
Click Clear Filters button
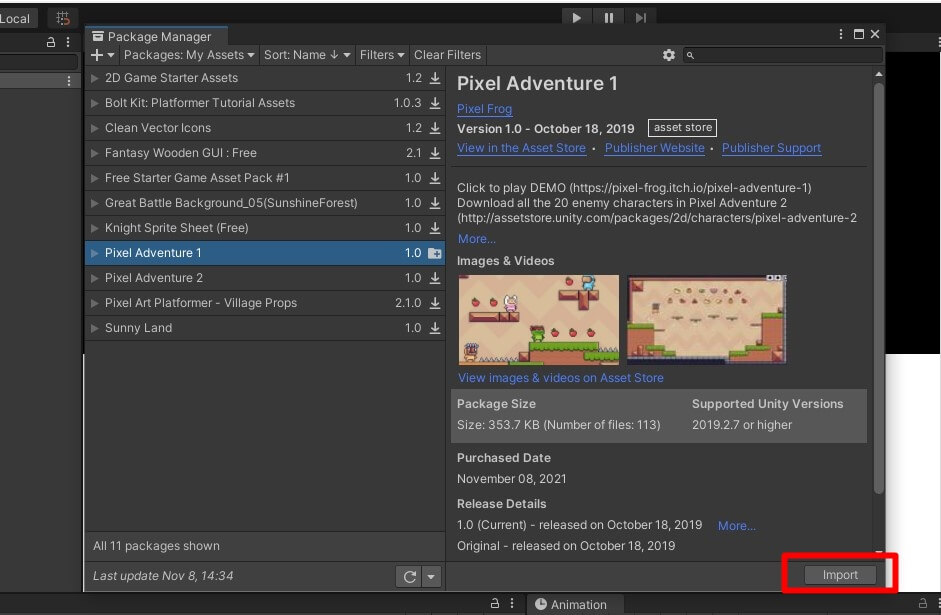coord(447,55)
